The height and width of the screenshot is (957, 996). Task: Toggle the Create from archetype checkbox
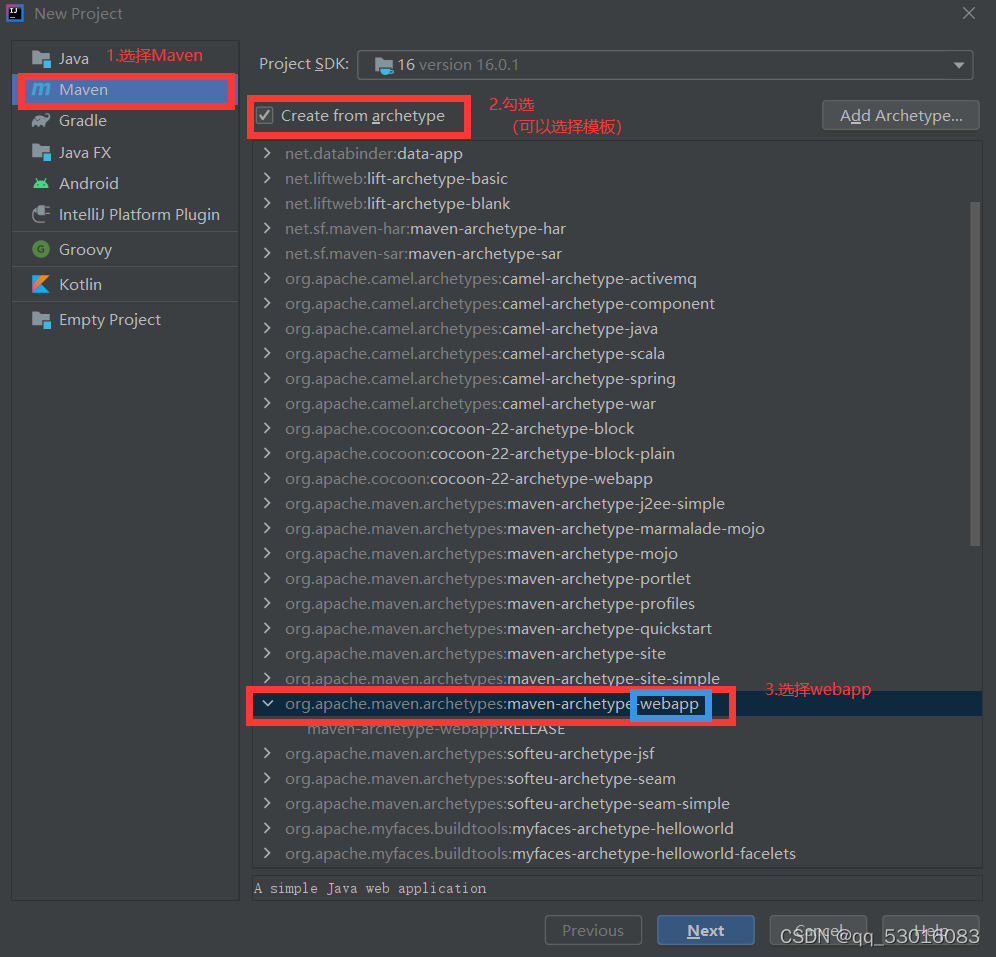(265, 116)
